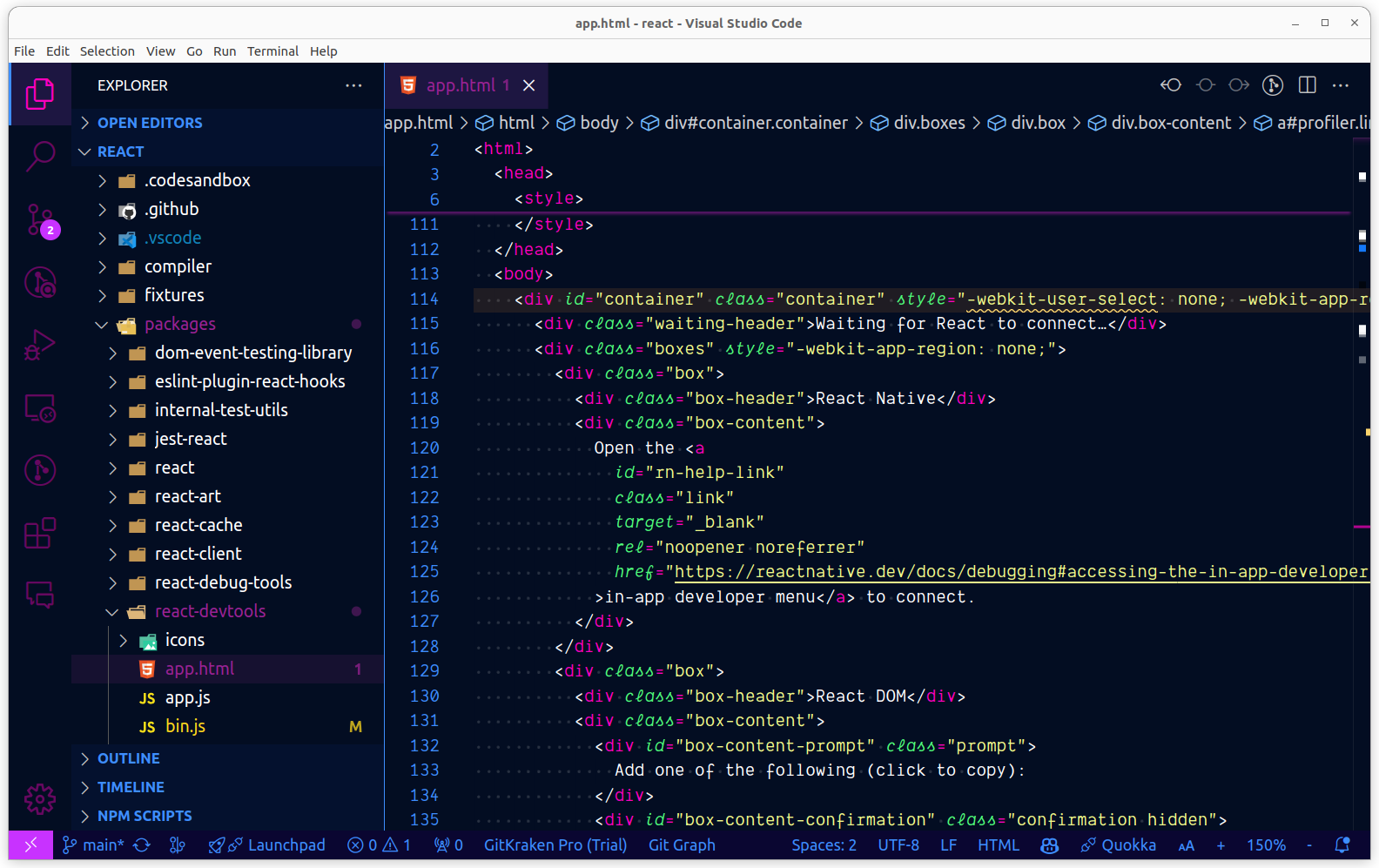Click the circled source-control graph icon in editor toolbar

coord(1273,84)
